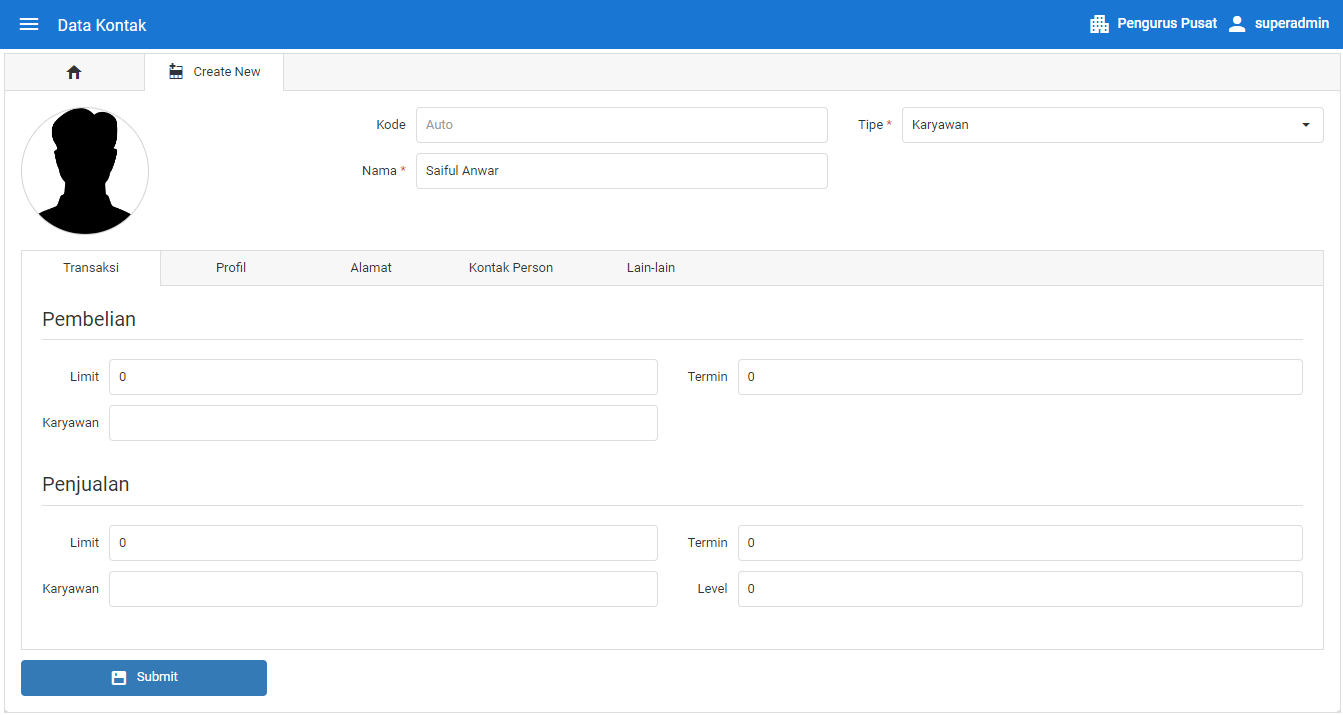Viewport: 1343px width, 715px height.
Task: Click the home icon tab
Action: [74, 72]
